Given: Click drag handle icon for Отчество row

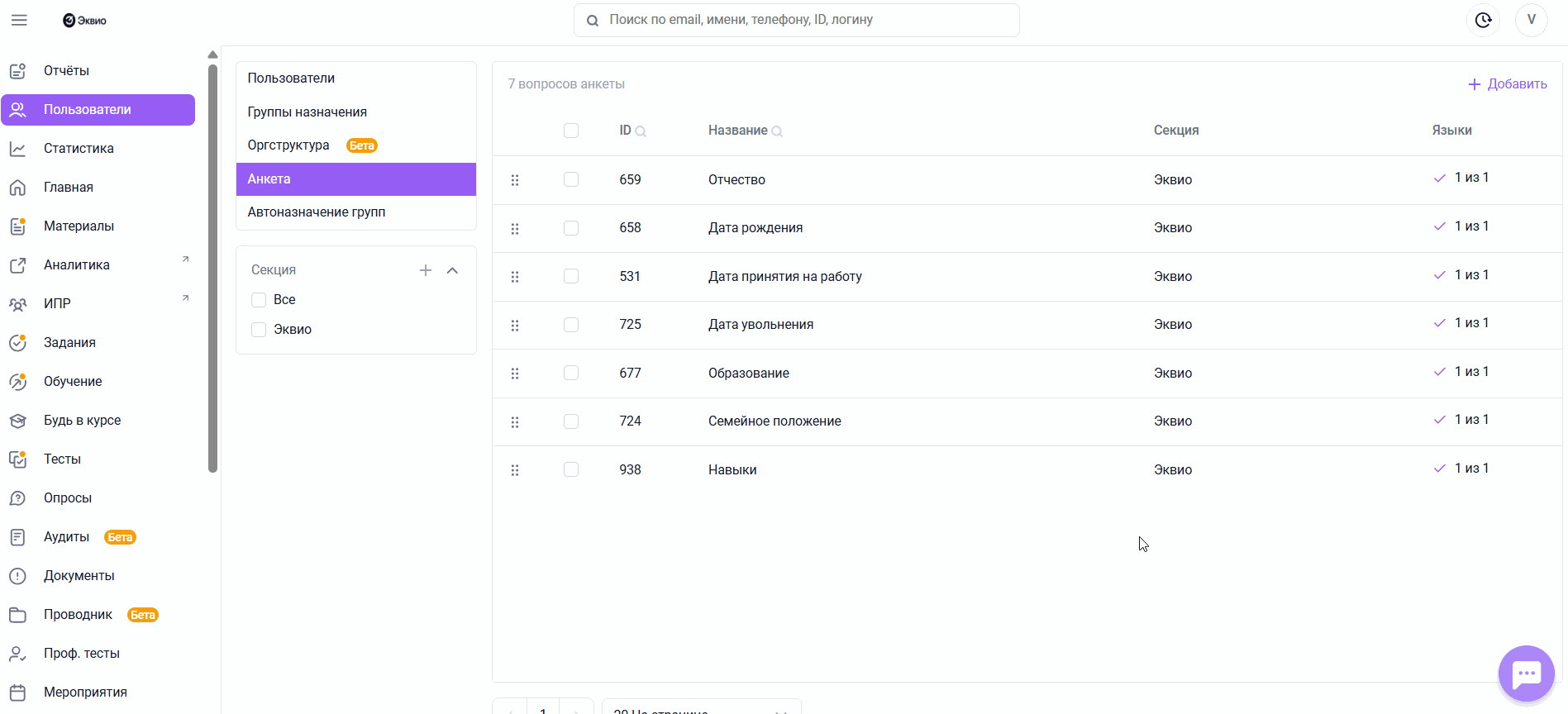Looking at the screenshot, I should 515,180.
